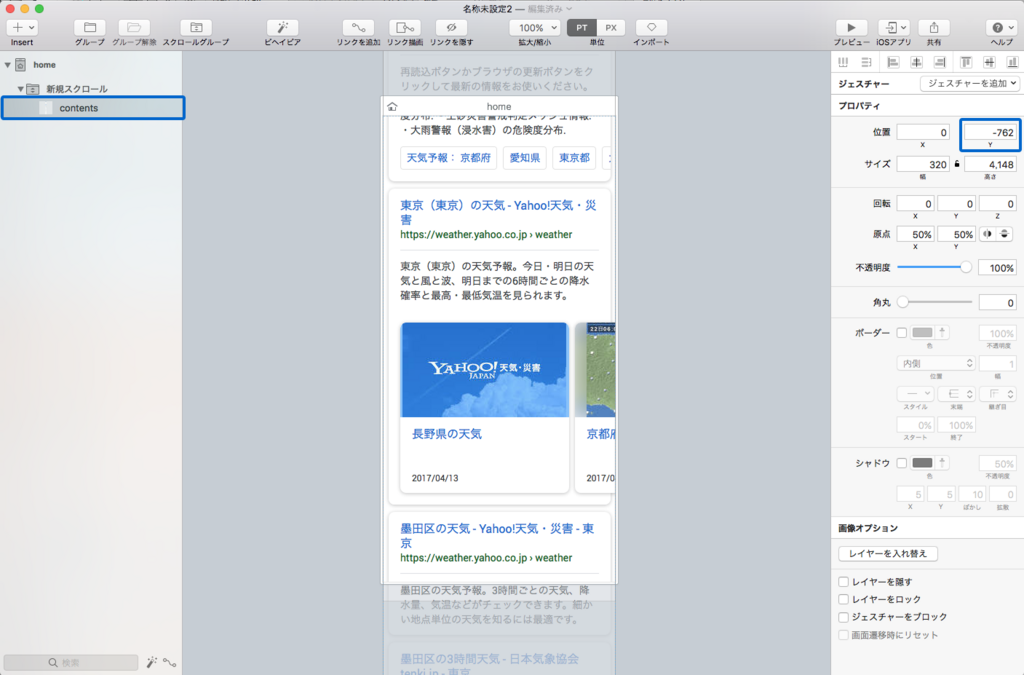Switch units to PT
Viewport: 1024px width, 675px height.
(582, 27)
